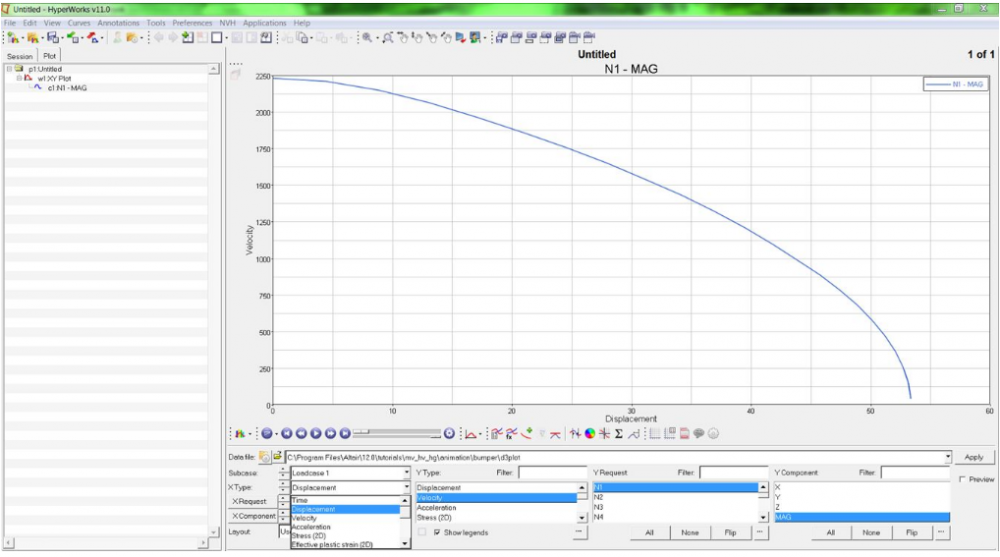Click the Sigma summation icon

[619, 434]
